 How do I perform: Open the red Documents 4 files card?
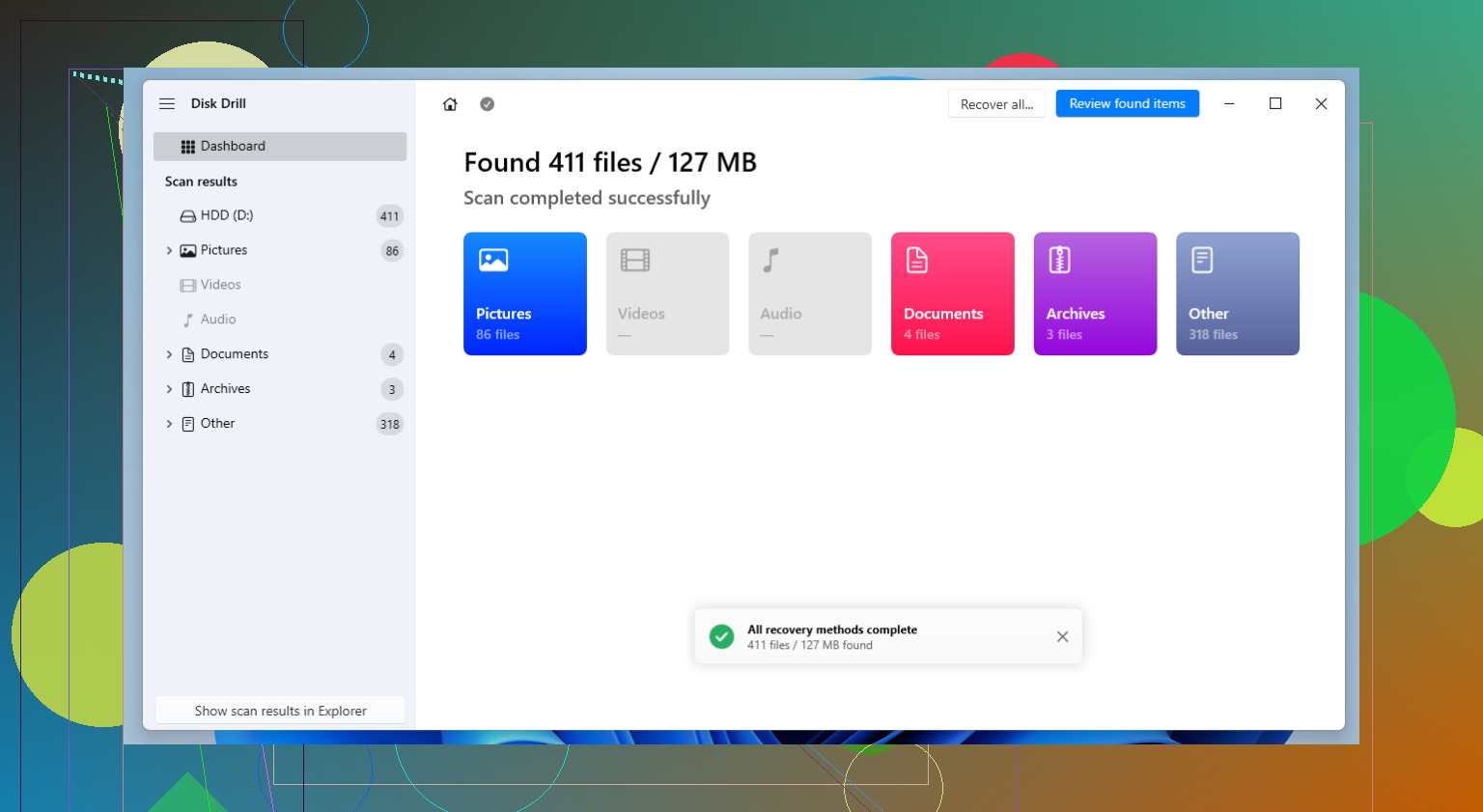tap(953, 294)
